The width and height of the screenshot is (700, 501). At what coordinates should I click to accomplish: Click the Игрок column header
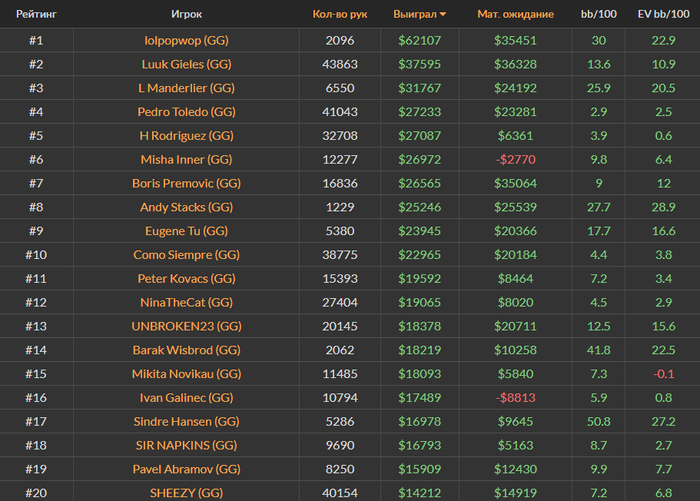[186, 14]
